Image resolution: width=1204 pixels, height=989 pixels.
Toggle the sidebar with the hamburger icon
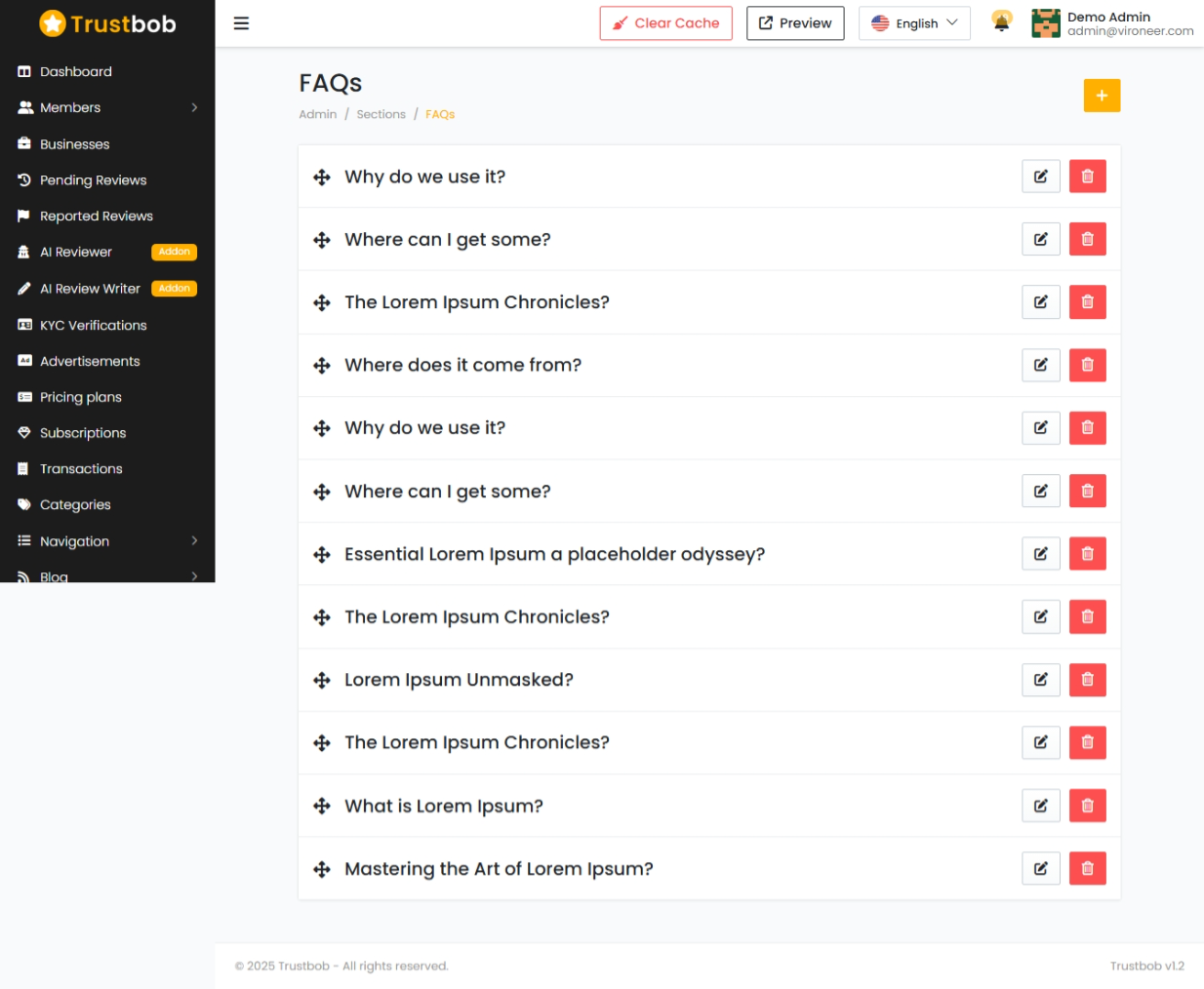(x=241, y=23)
